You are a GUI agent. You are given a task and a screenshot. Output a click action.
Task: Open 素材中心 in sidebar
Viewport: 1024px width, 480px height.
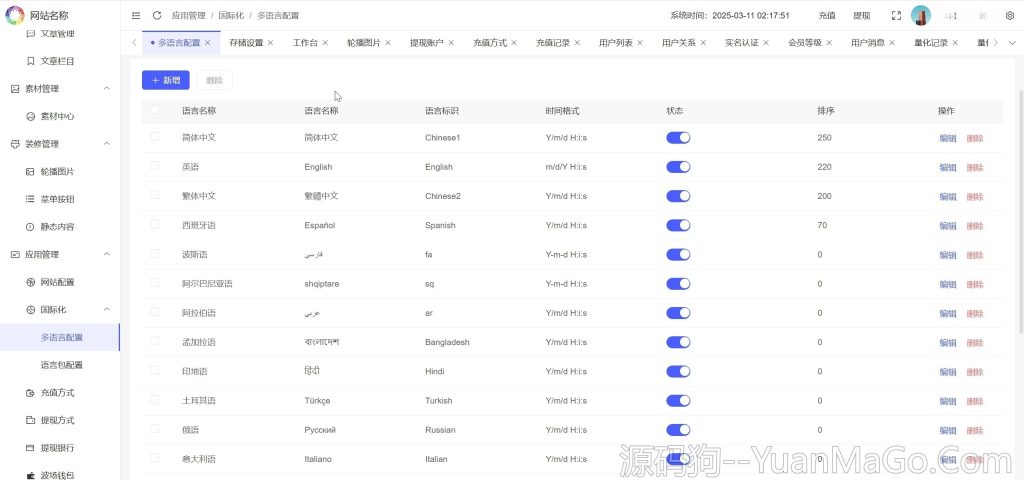pos(57,117)
